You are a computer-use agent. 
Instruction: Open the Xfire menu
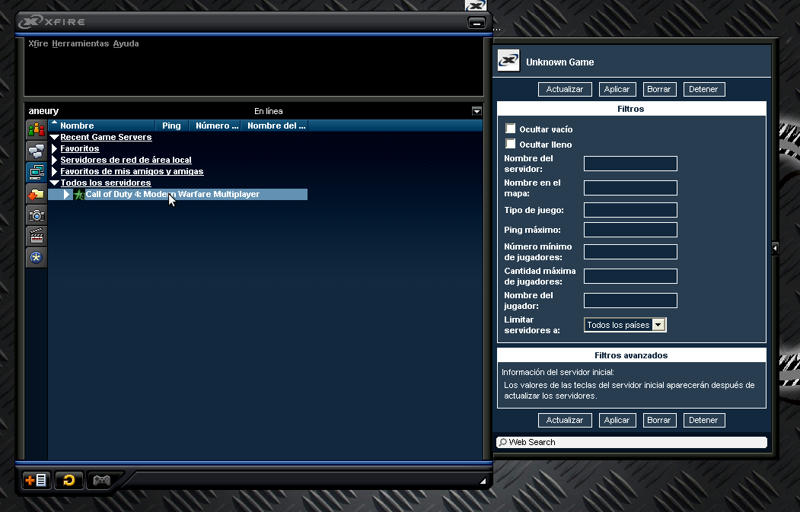pyautogui.click(x=38, y=43)
